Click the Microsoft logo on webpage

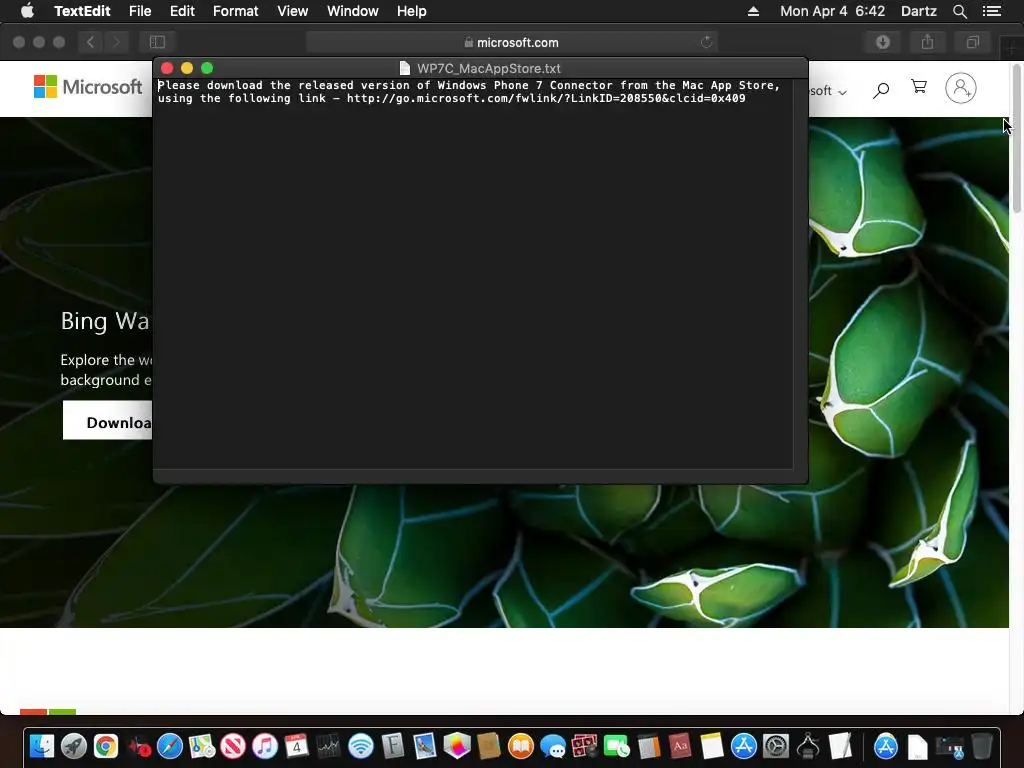coord(88,86)
